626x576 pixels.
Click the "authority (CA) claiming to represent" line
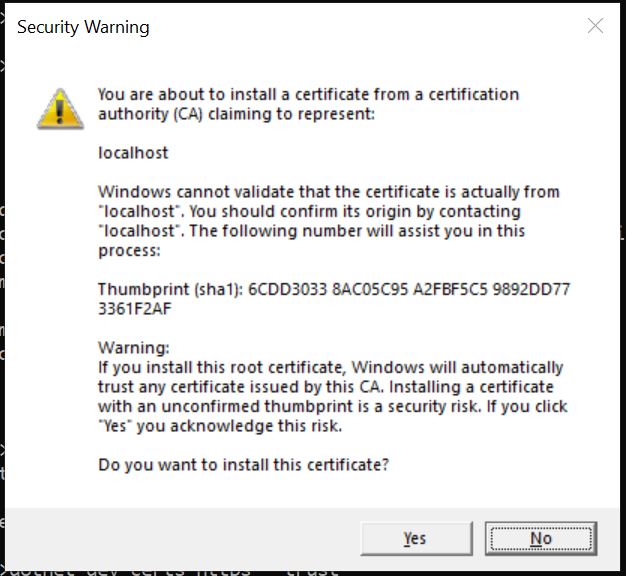[x=236, y=114]
